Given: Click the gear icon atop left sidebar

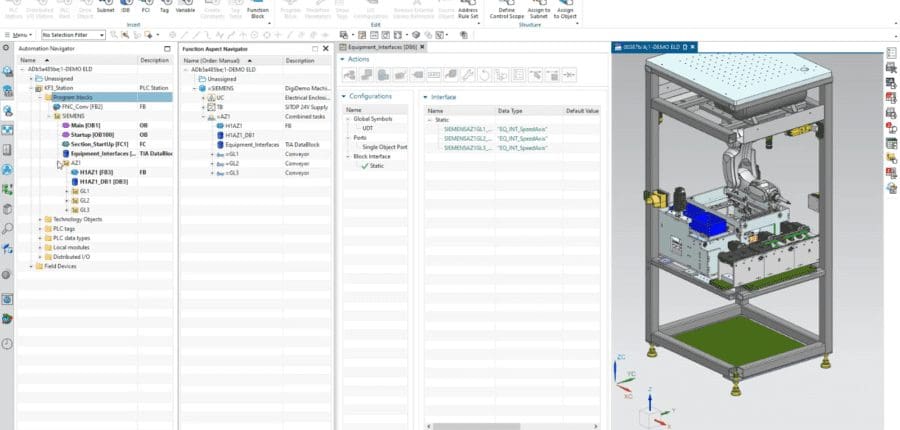Looking at the screenshot, I should point(6,48).
